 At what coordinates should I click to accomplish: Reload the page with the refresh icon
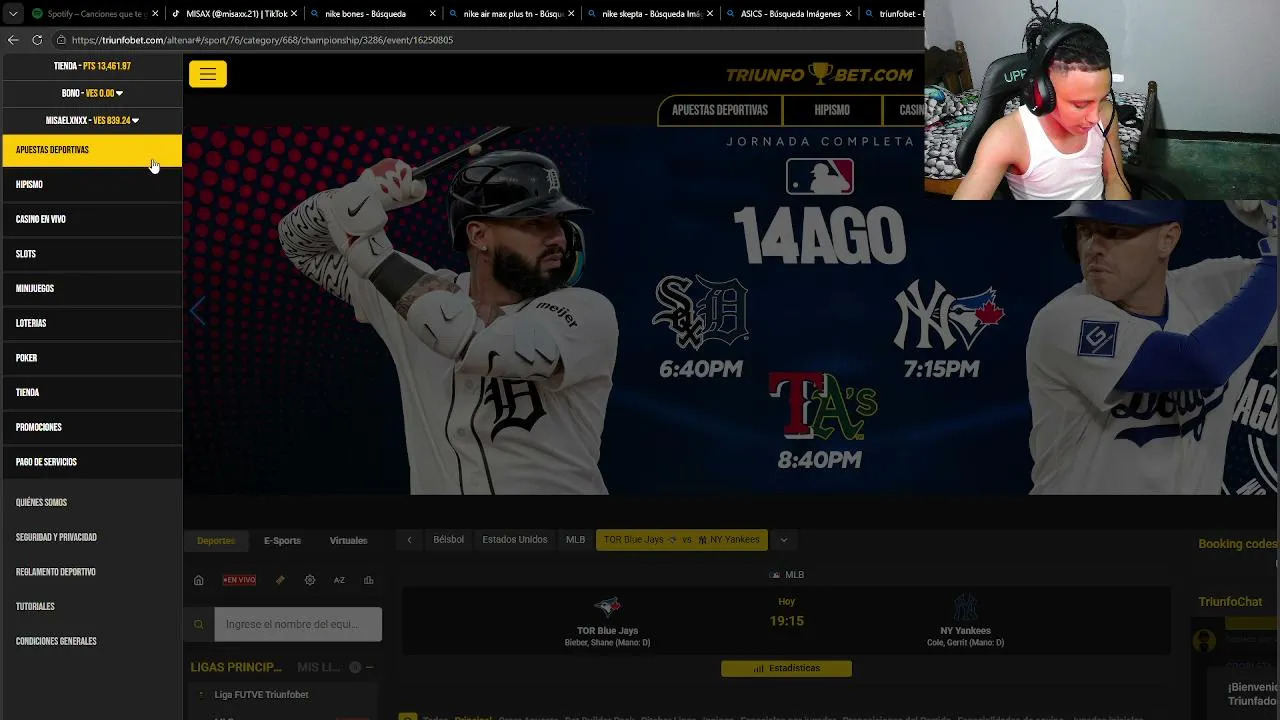(37, 40)
